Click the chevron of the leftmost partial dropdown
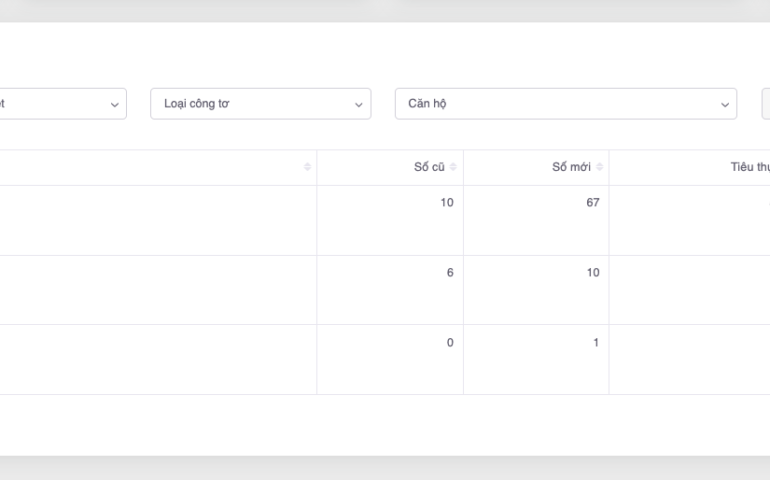Screen dimensions: 770x480 (114, 104)
